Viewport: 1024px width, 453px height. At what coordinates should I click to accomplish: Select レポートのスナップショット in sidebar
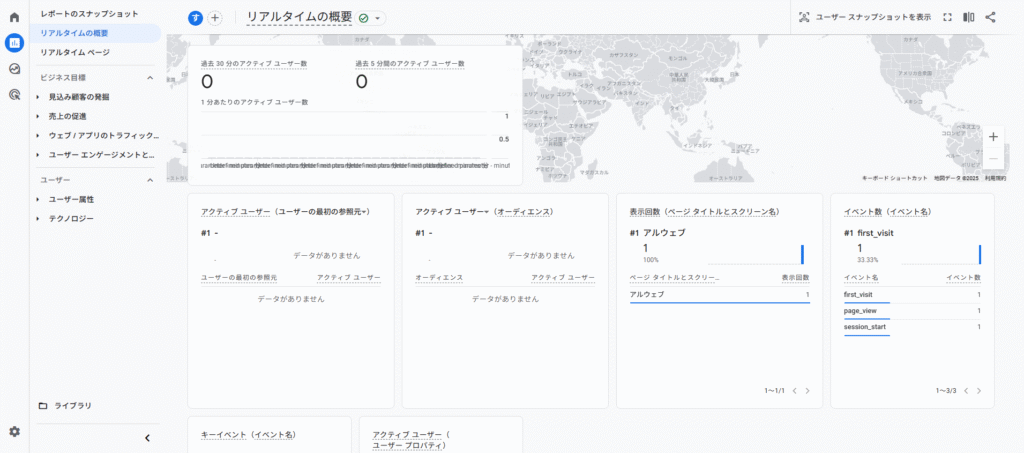[89, 14]
